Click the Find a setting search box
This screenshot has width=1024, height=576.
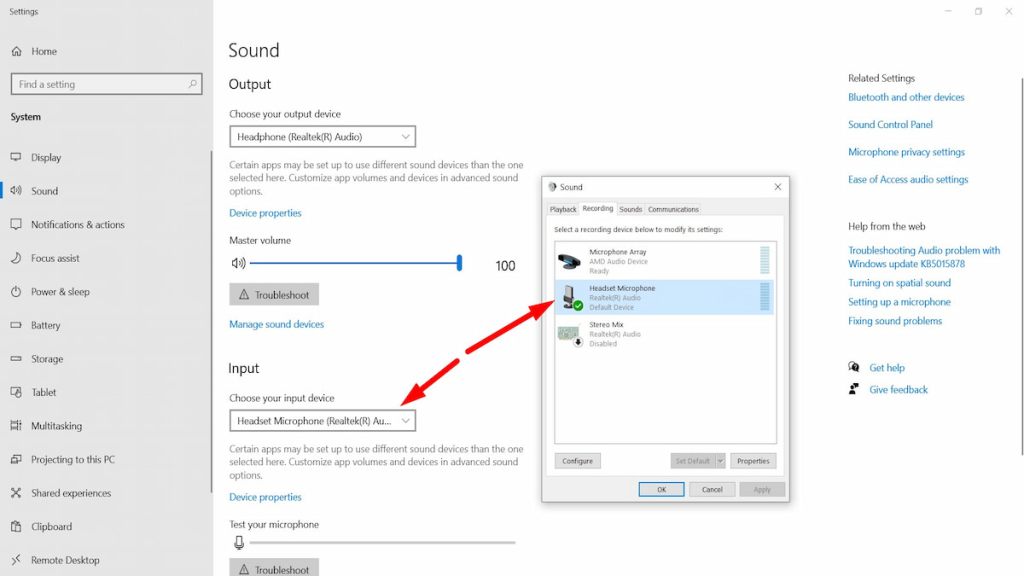[x=106, y=84]
